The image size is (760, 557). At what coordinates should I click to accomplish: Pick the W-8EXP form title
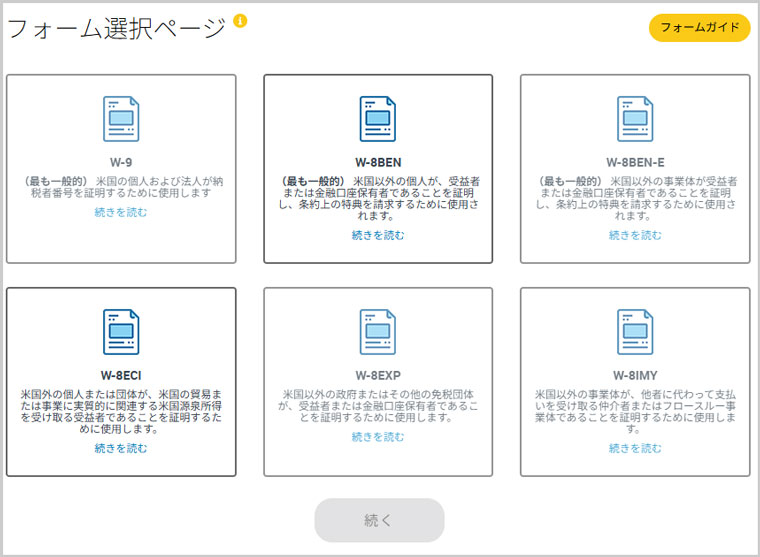pyautogui.click(x=378, y=374)
